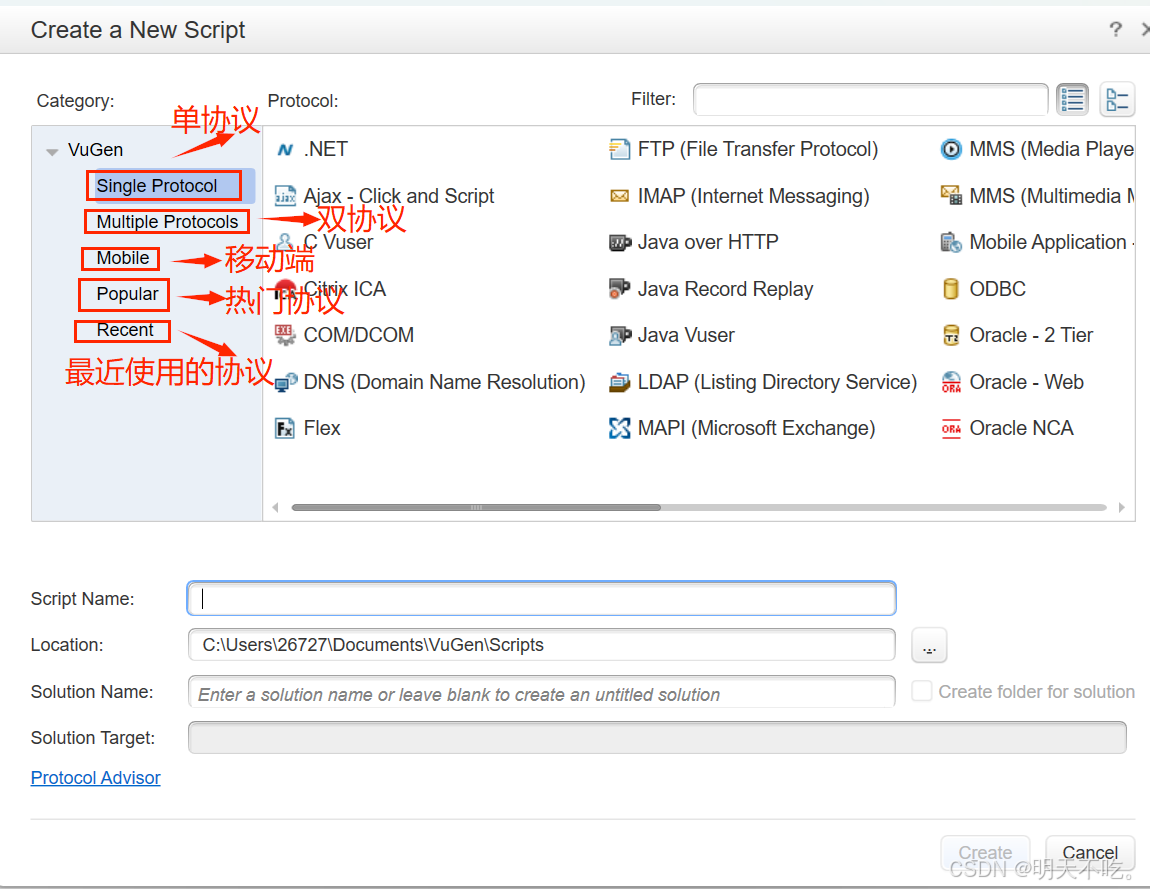Click the scroll left arrow of protocol list

[x=276, y=508]
